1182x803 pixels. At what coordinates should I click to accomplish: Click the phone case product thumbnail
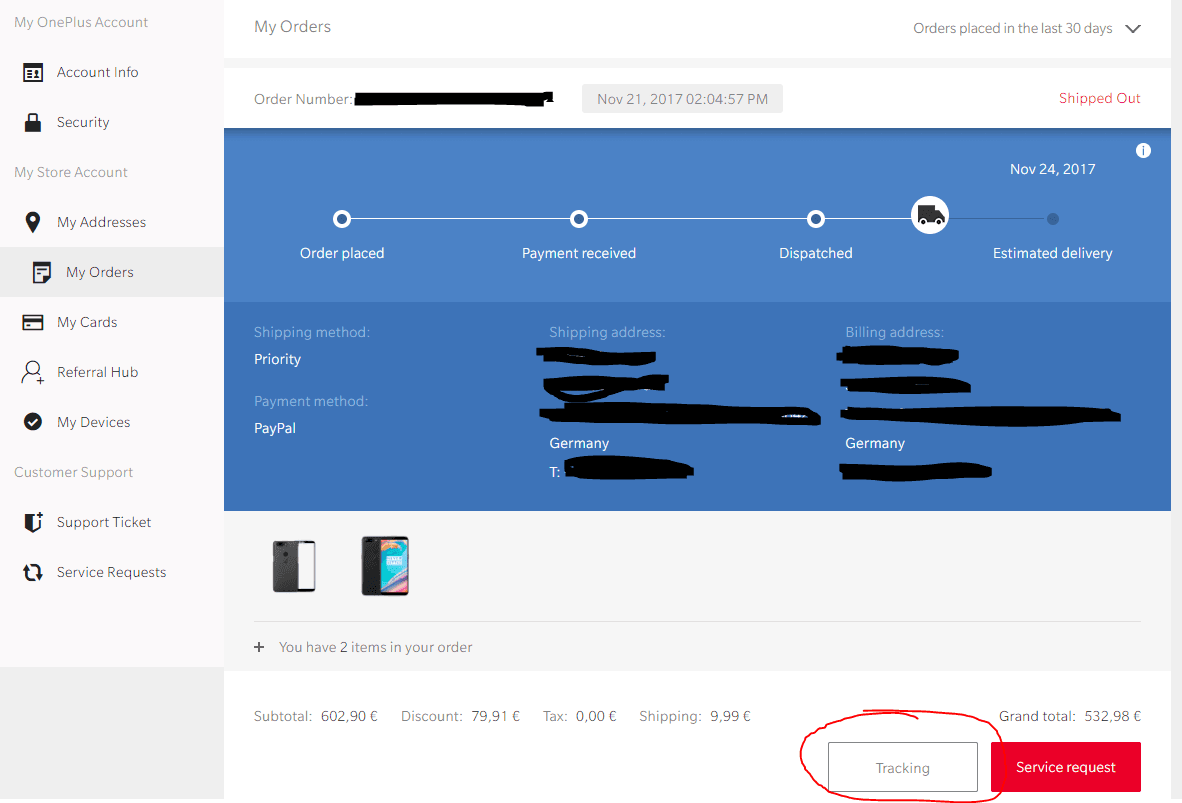(x=294, y=566)
